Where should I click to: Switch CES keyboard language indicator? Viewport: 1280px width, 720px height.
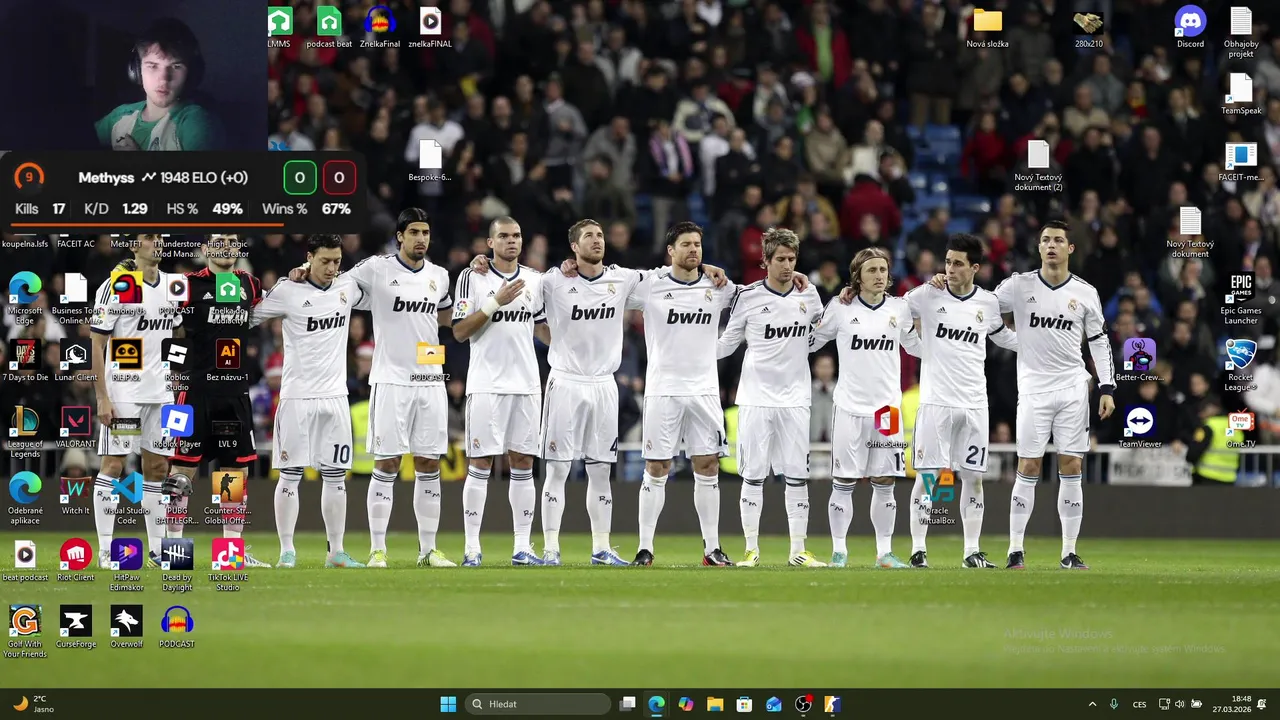click(1139, 704)
